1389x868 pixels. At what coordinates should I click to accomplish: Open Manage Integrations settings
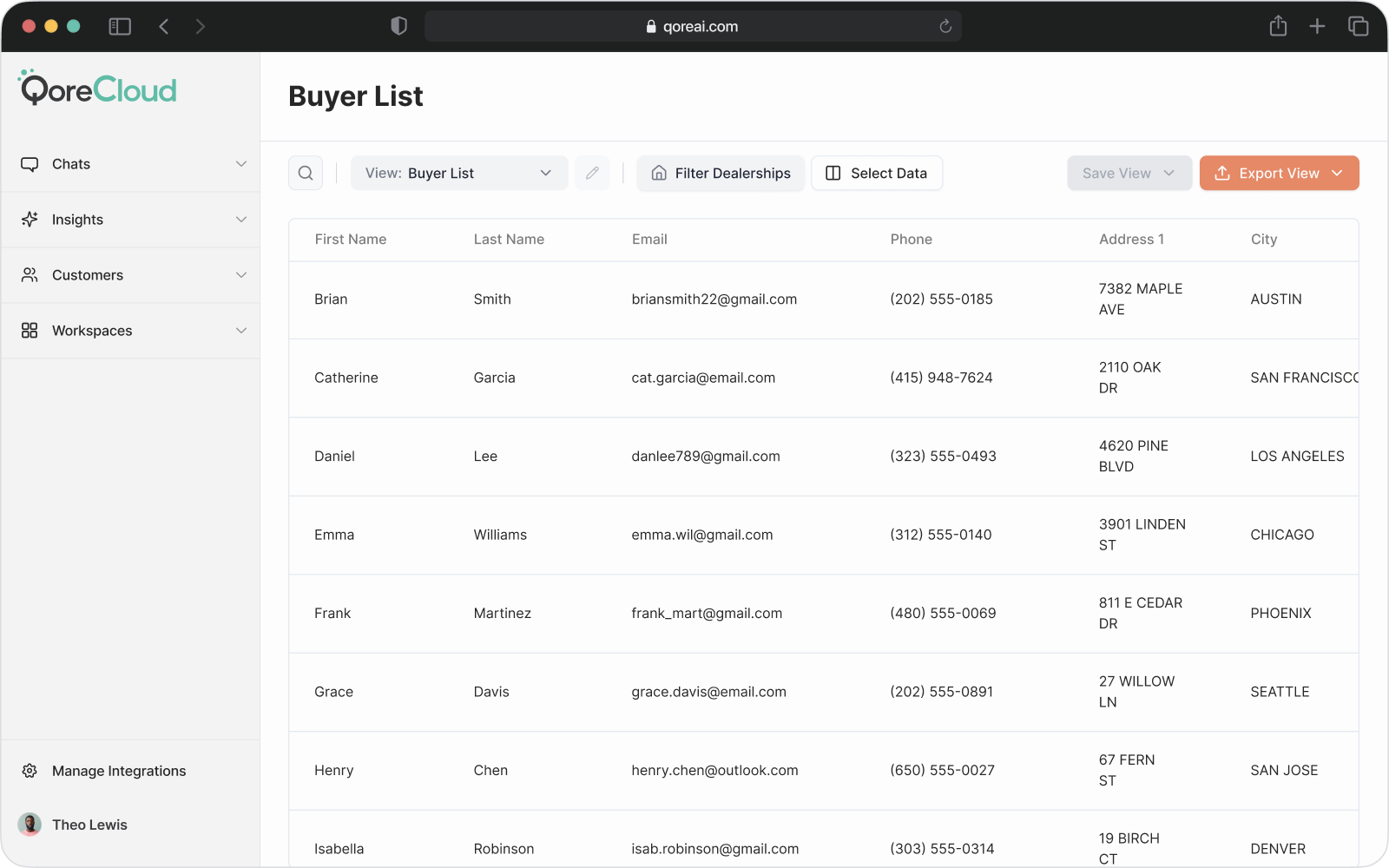[x=119, y=771]
